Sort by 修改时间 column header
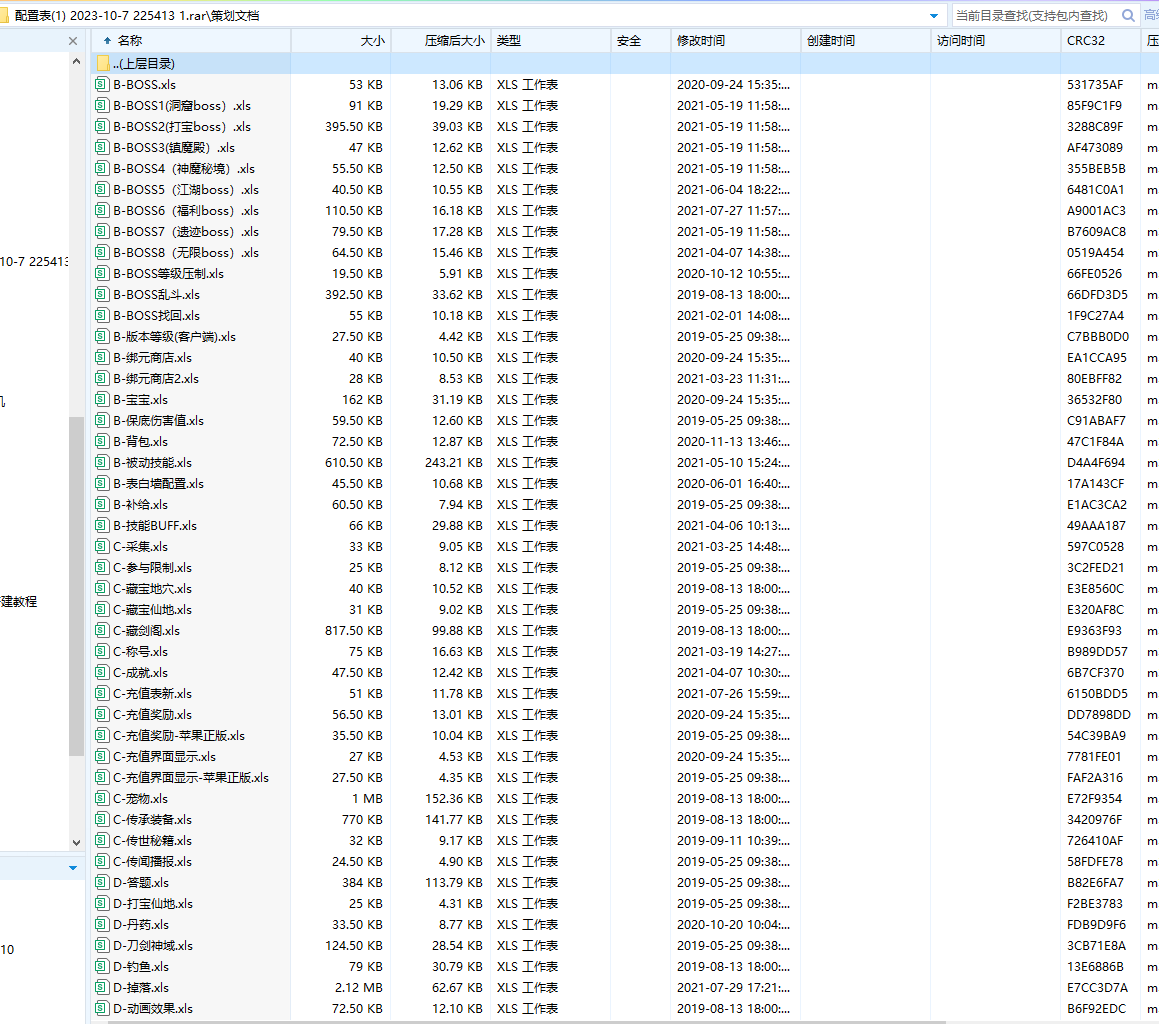This screenshot has height=1024, width=1159. click(x=701, y=41)
